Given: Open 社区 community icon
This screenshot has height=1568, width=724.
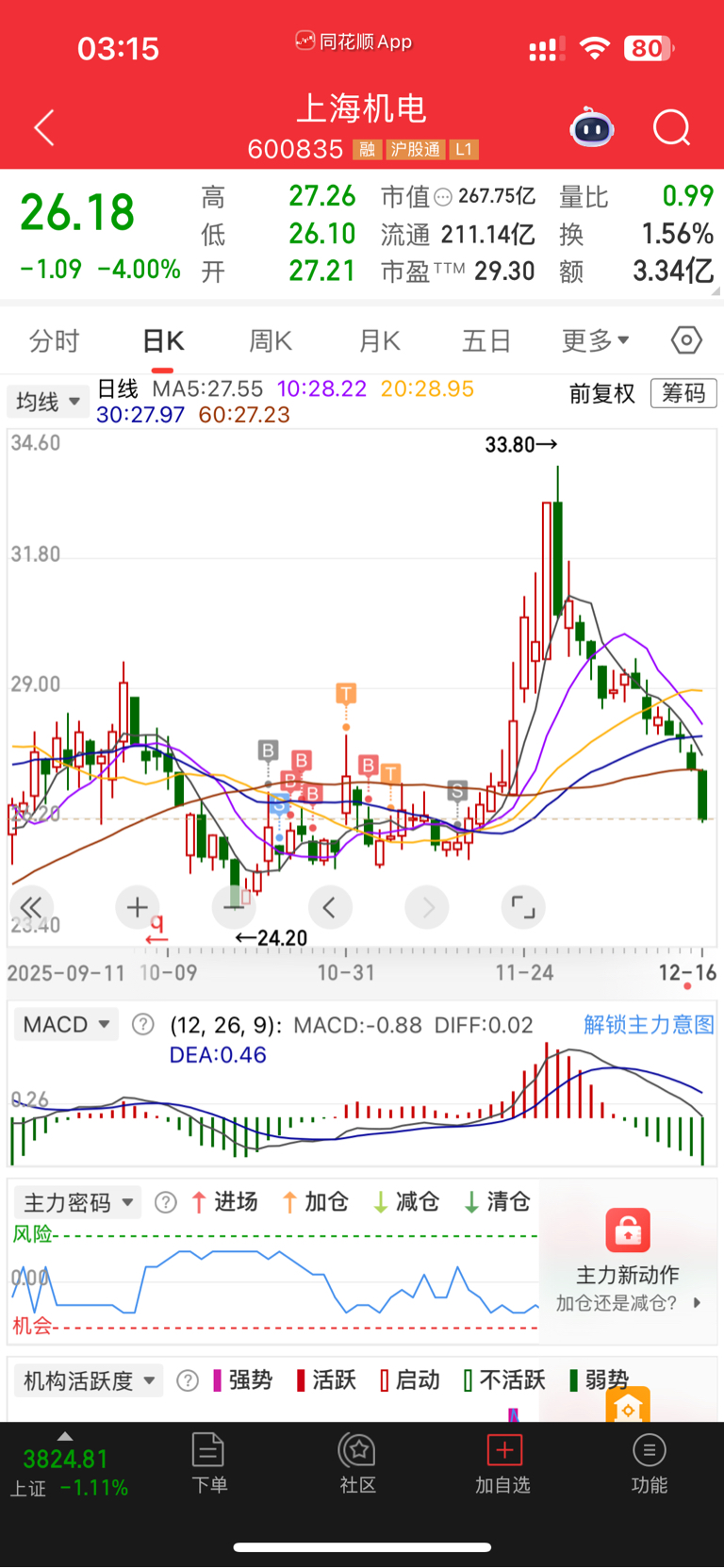Looking at the screenshot, I should click(x=358, y=1450).
